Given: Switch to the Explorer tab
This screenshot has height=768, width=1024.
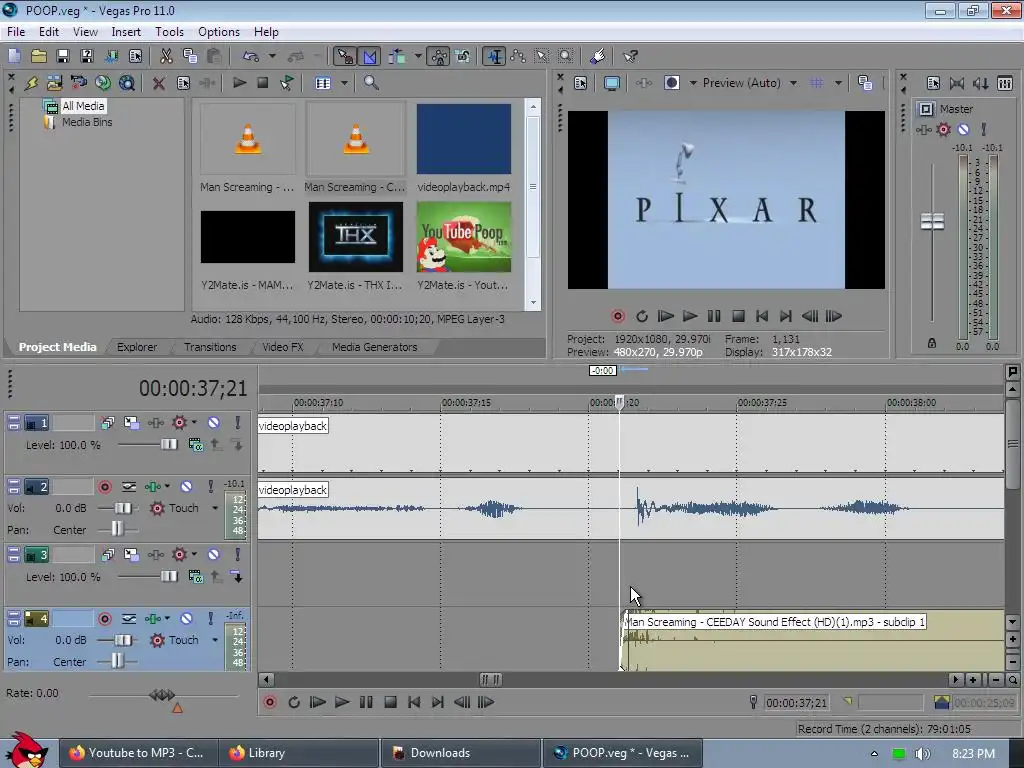Looking at the screenshot, I should pyautogui.click(x=136, y=347).
